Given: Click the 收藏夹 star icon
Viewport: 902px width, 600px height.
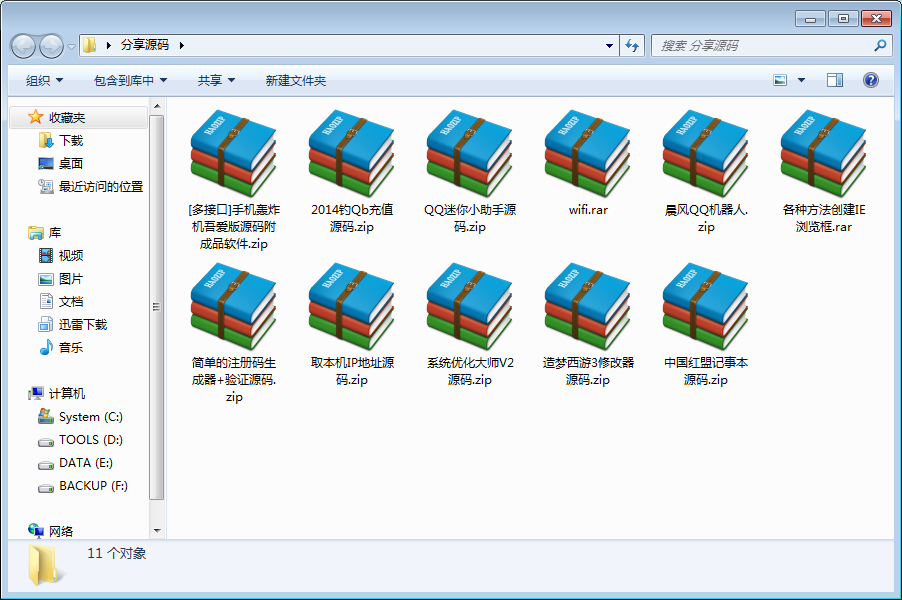Looking at the screenshot, I should pos(36,117).
